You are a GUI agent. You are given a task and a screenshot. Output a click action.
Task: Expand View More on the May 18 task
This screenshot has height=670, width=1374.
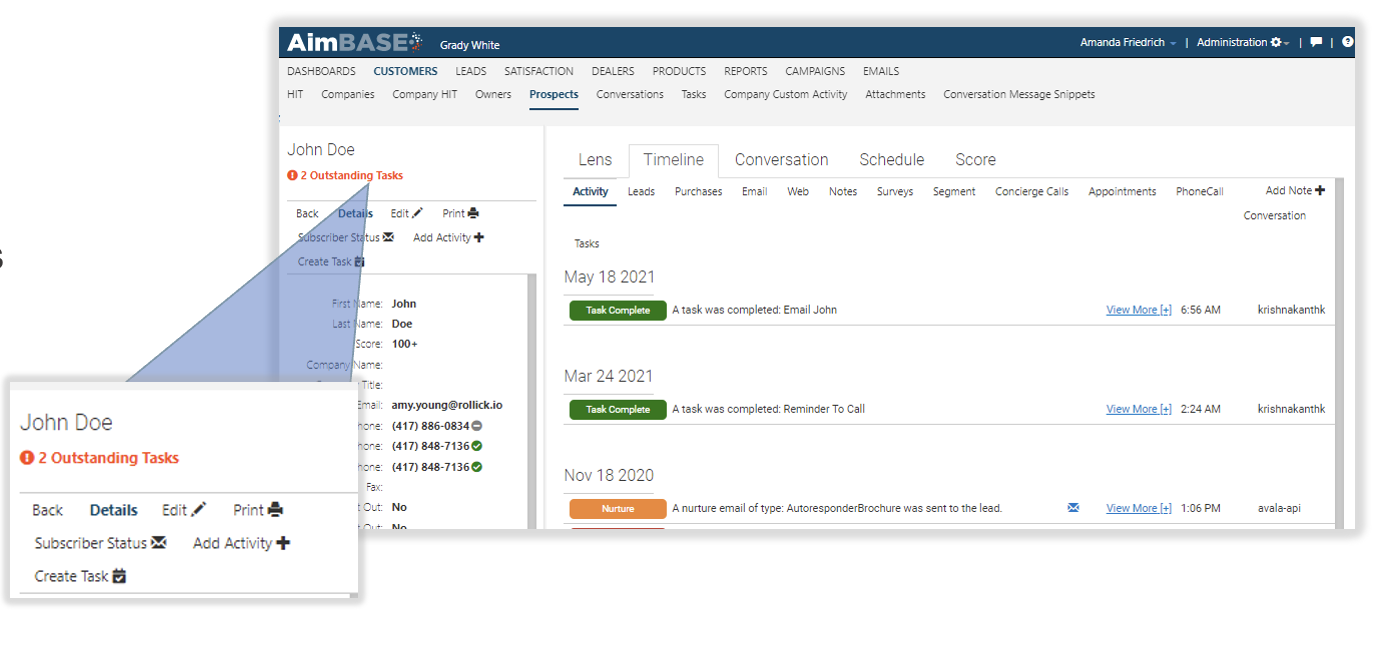tap(1137, 309)
